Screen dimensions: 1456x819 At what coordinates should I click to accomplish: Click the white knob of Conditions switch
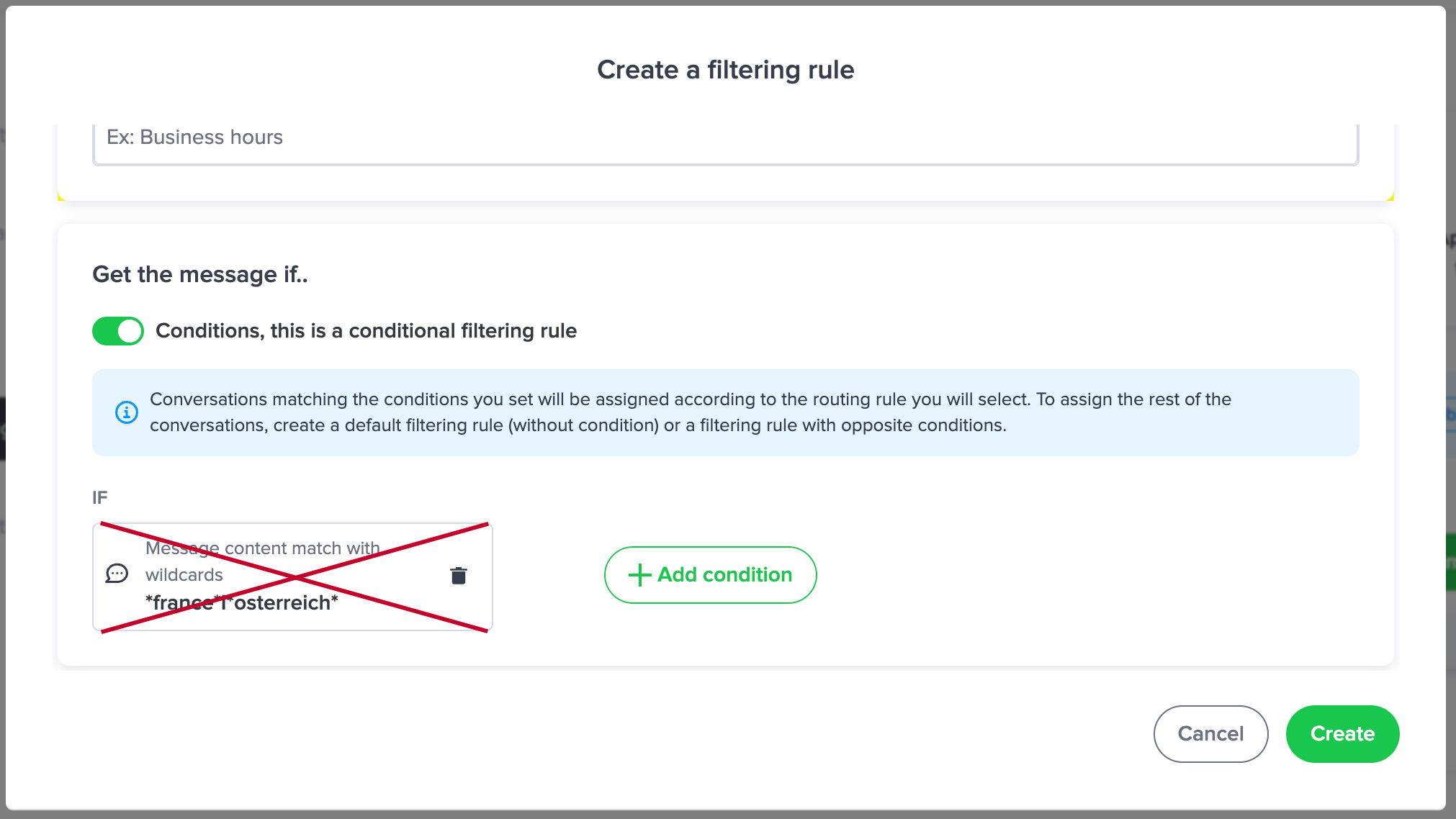pos(130,331)
